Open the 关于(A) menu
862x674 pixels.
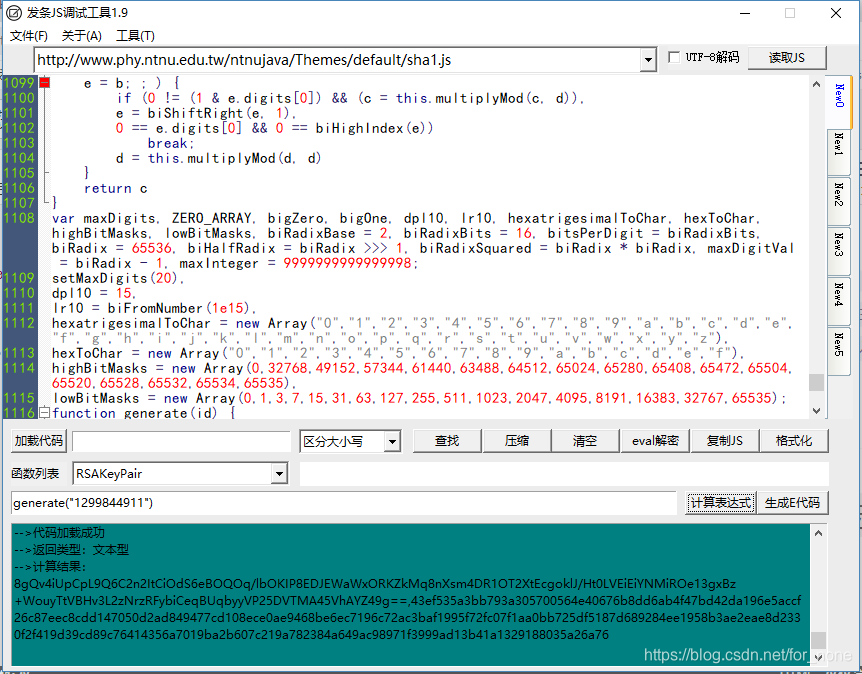(x=81, y=36)
